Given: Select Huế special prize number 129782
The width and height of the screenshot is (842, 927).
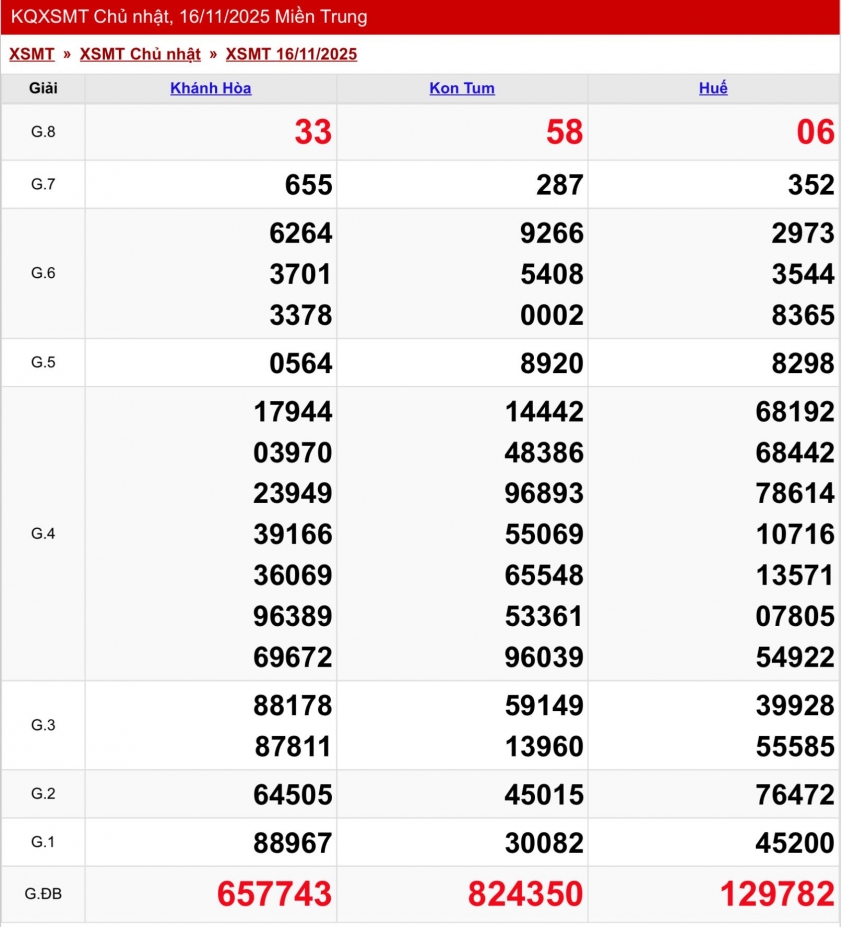Looking at the screenshot, I should click(x=777, y=894).
